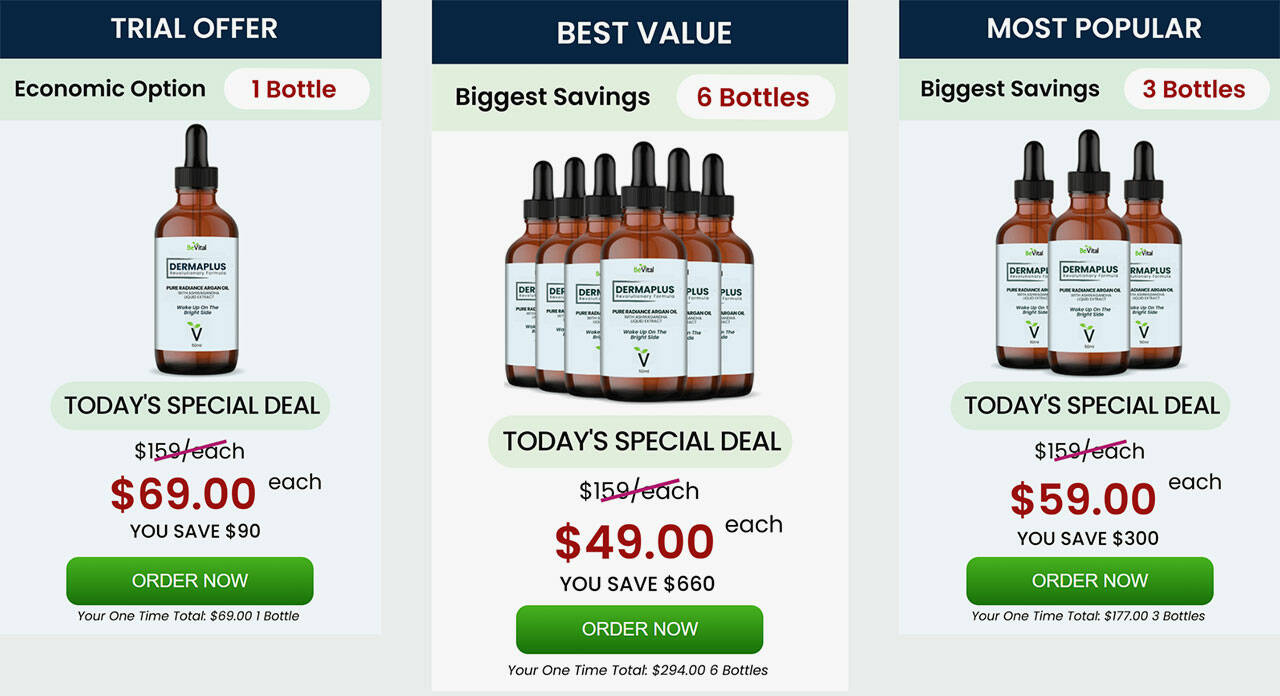This screenshot has width=1280, height=696.
Task: Click ORDER NOW under the 6 Bottles offer
Action: tap(640, 629)
